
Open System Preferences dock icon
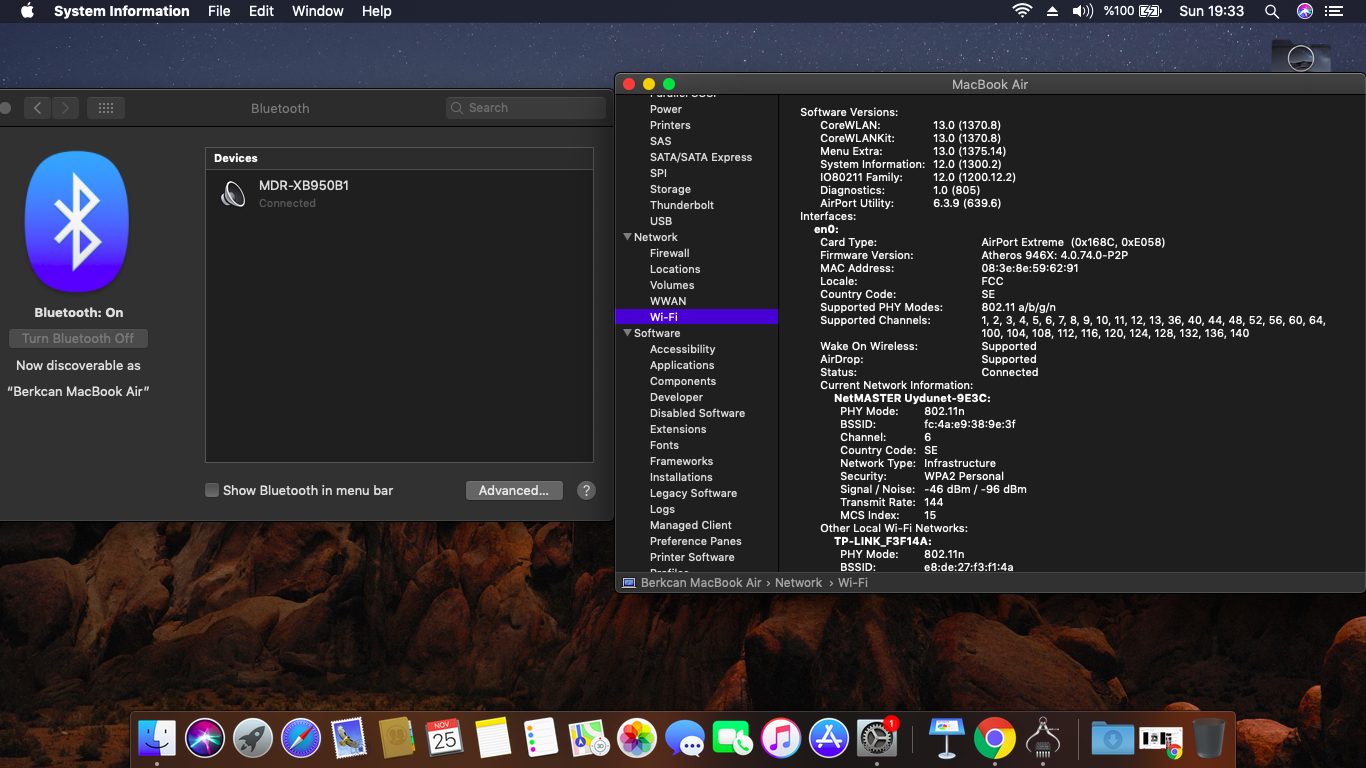pos(877,739)
